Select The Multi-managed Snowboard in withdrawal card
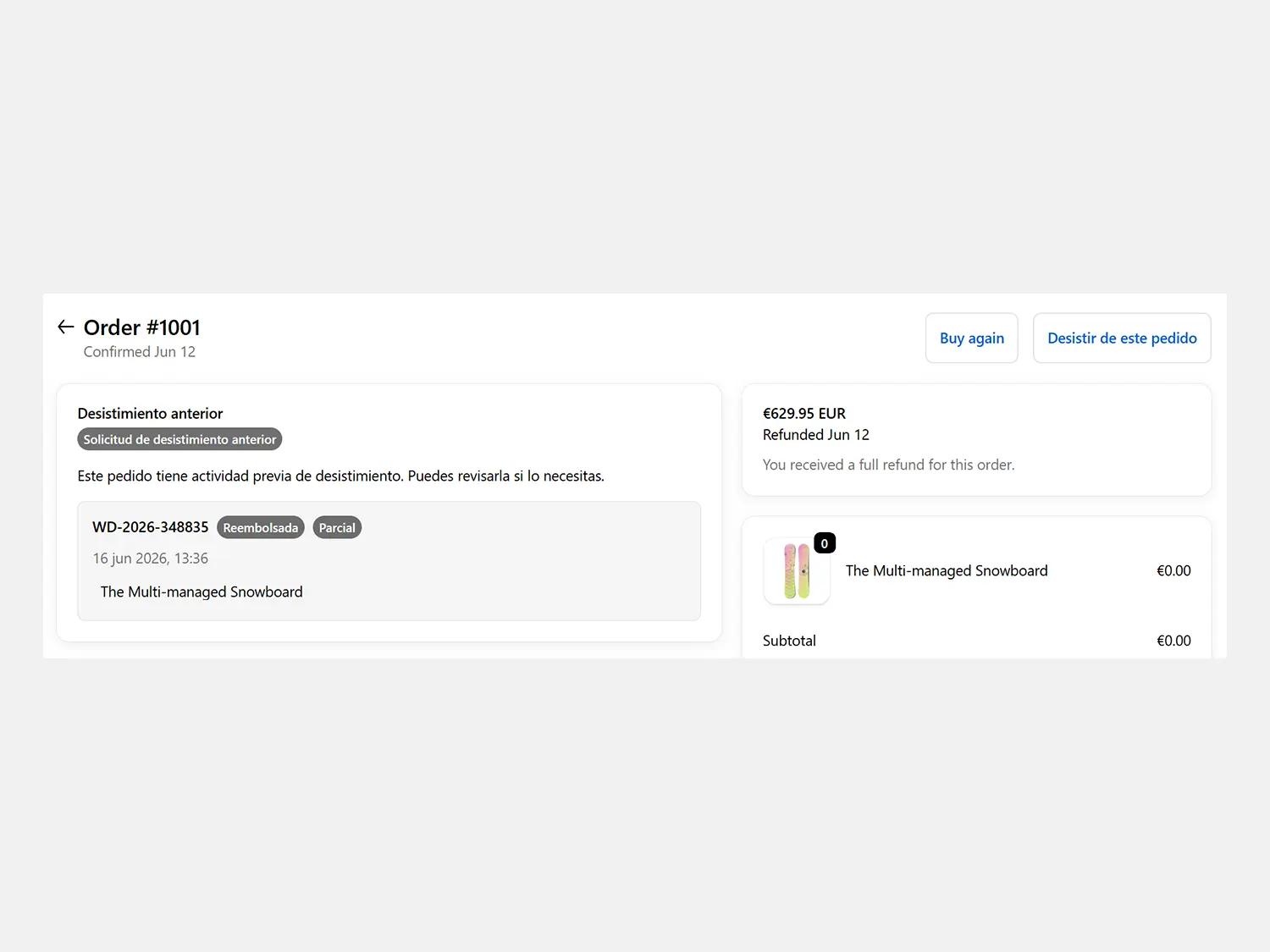Screen dimensions: 1270x952 202,592
